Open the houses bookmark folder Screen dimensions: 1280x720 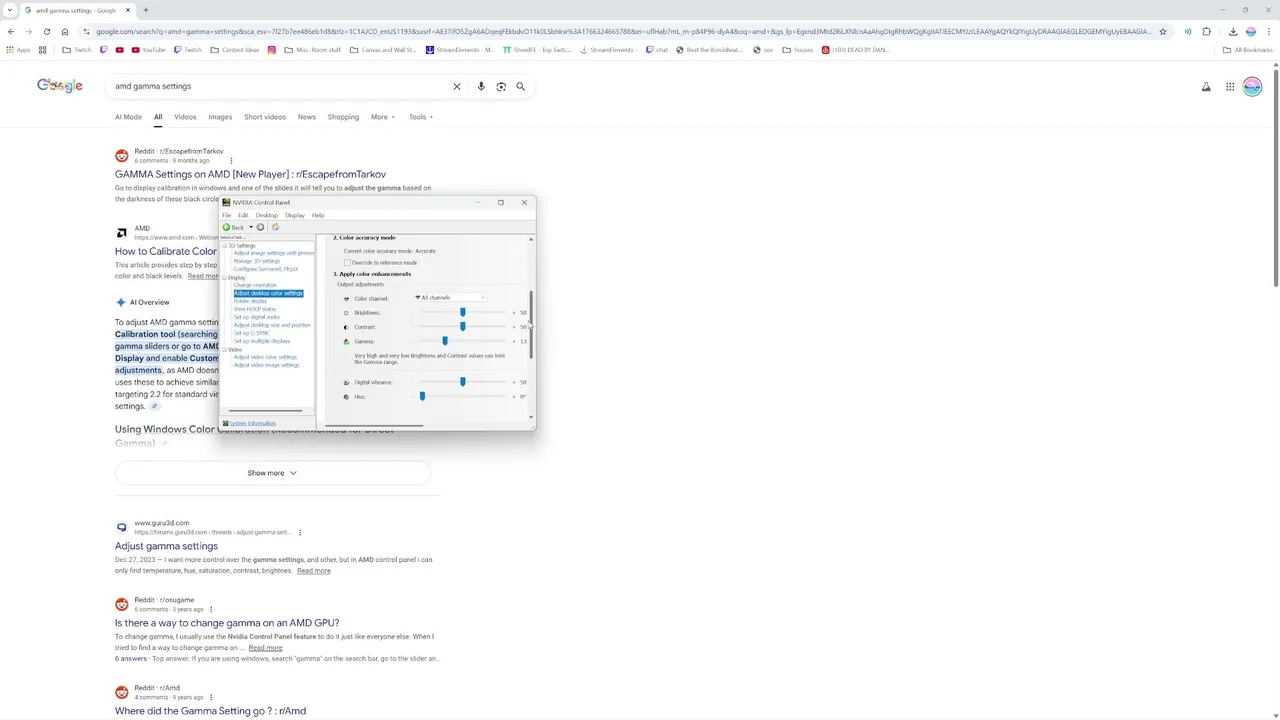798,50
